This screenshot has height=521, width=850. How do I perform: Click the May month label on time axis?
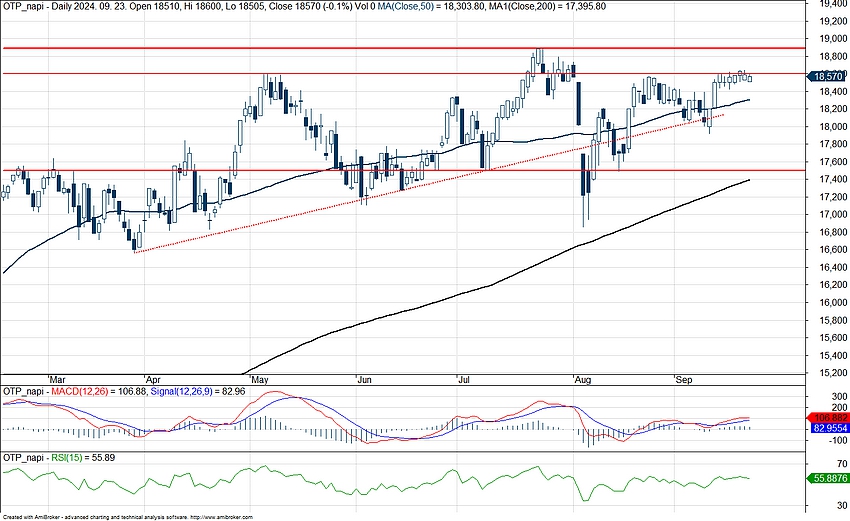click(x=260, y=380)
